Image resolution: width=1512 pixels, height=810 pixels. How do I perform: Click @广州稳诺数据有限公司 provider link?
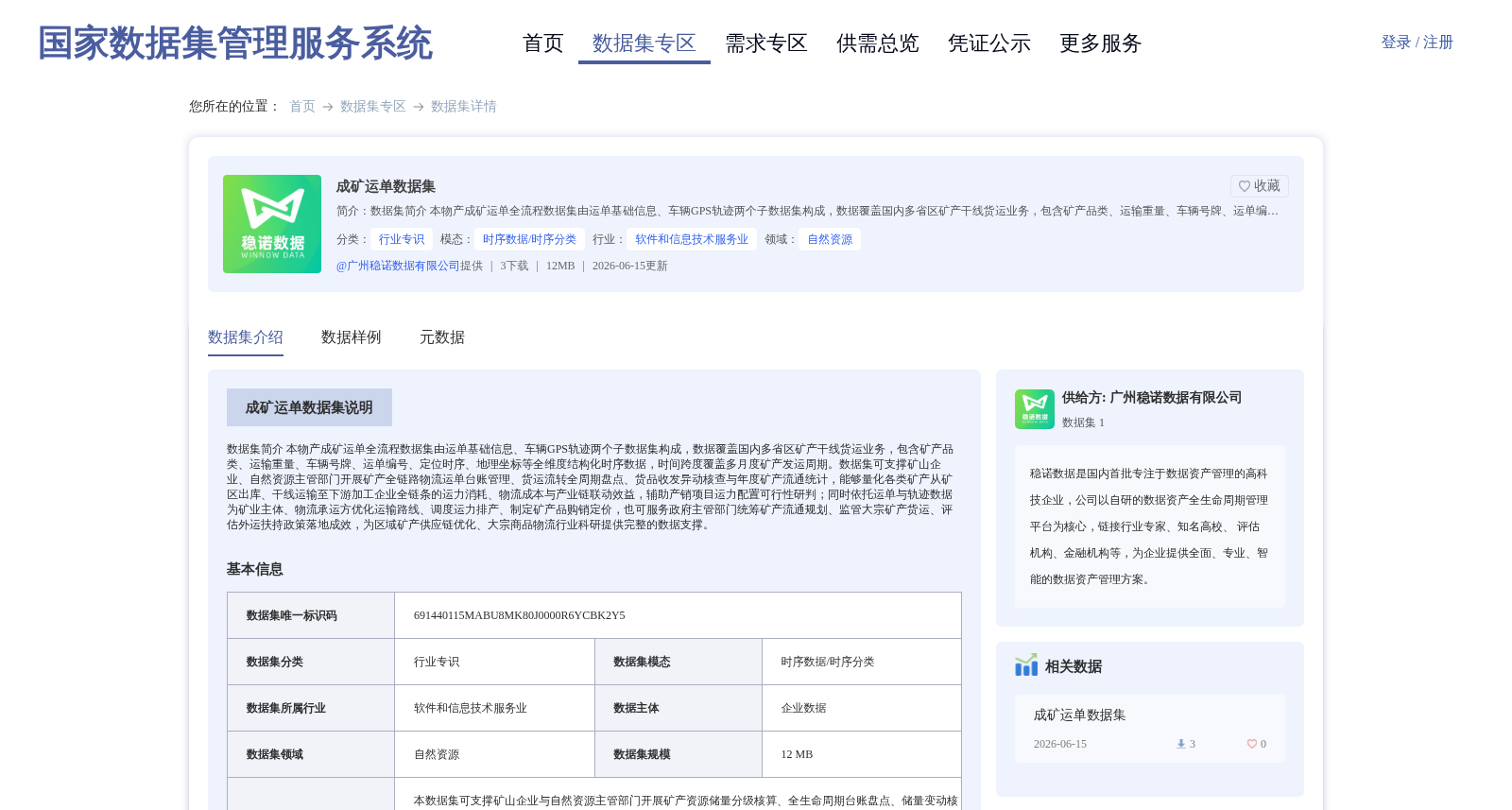tap(398, 266)
